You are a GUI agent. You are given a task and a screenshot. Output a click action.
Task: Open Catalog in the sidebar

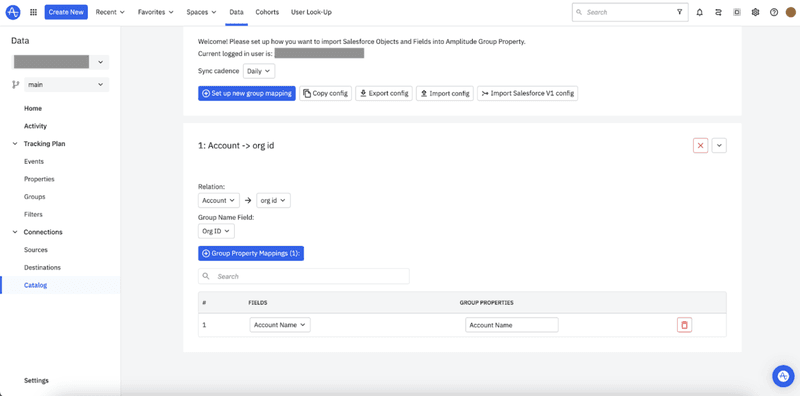[x=36, y=285]
